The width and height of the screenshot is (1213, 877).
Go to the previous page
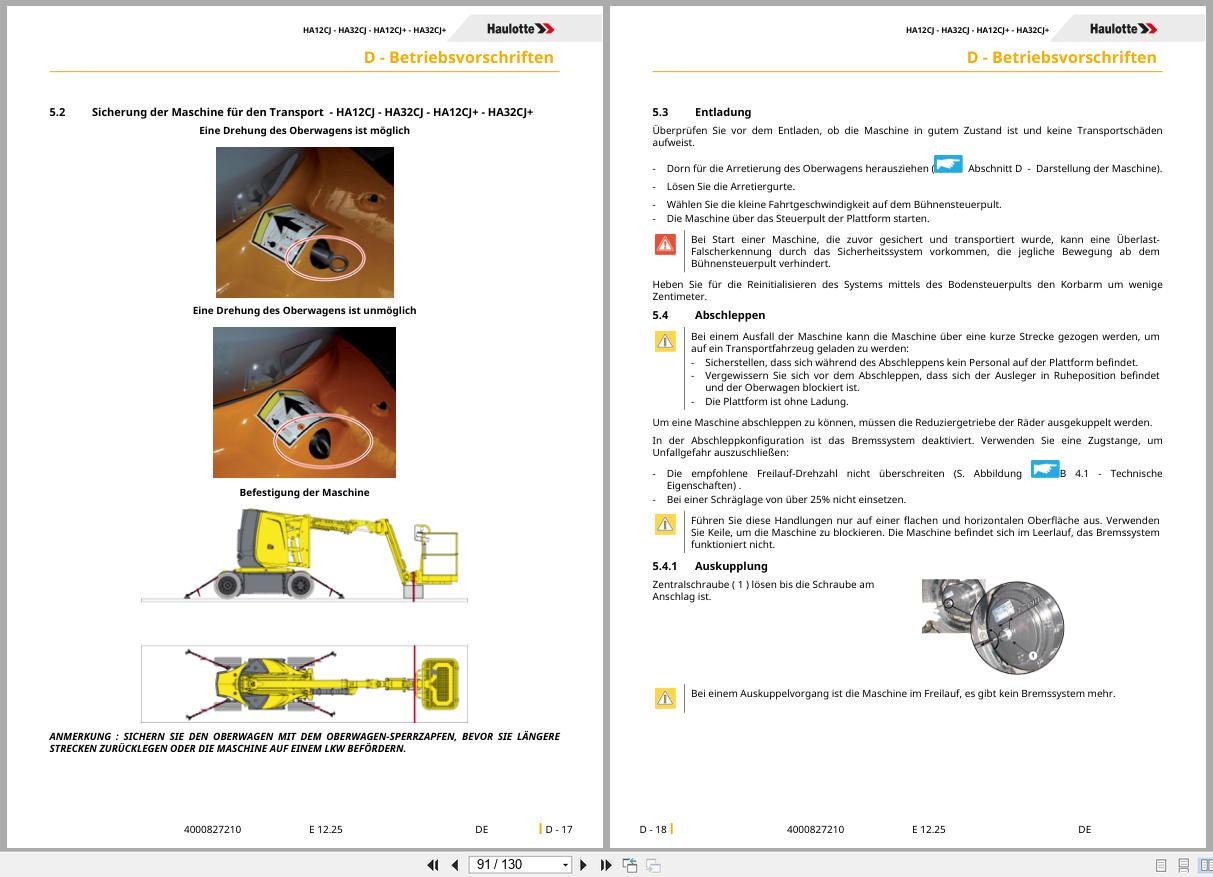454,865
